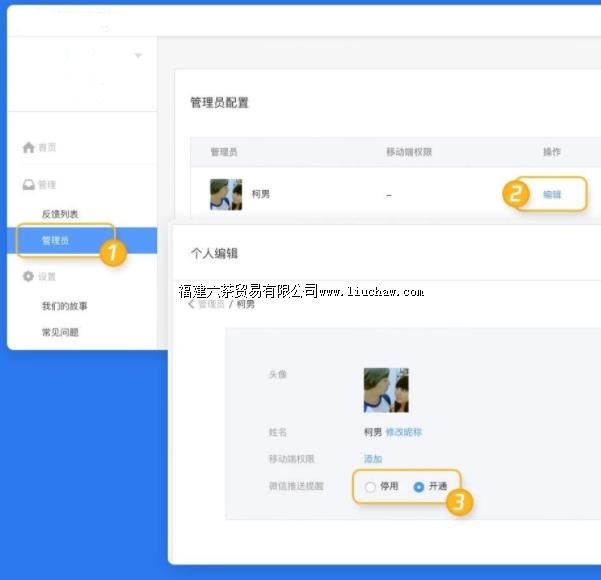Click the 移动端权限 column header

409,152
